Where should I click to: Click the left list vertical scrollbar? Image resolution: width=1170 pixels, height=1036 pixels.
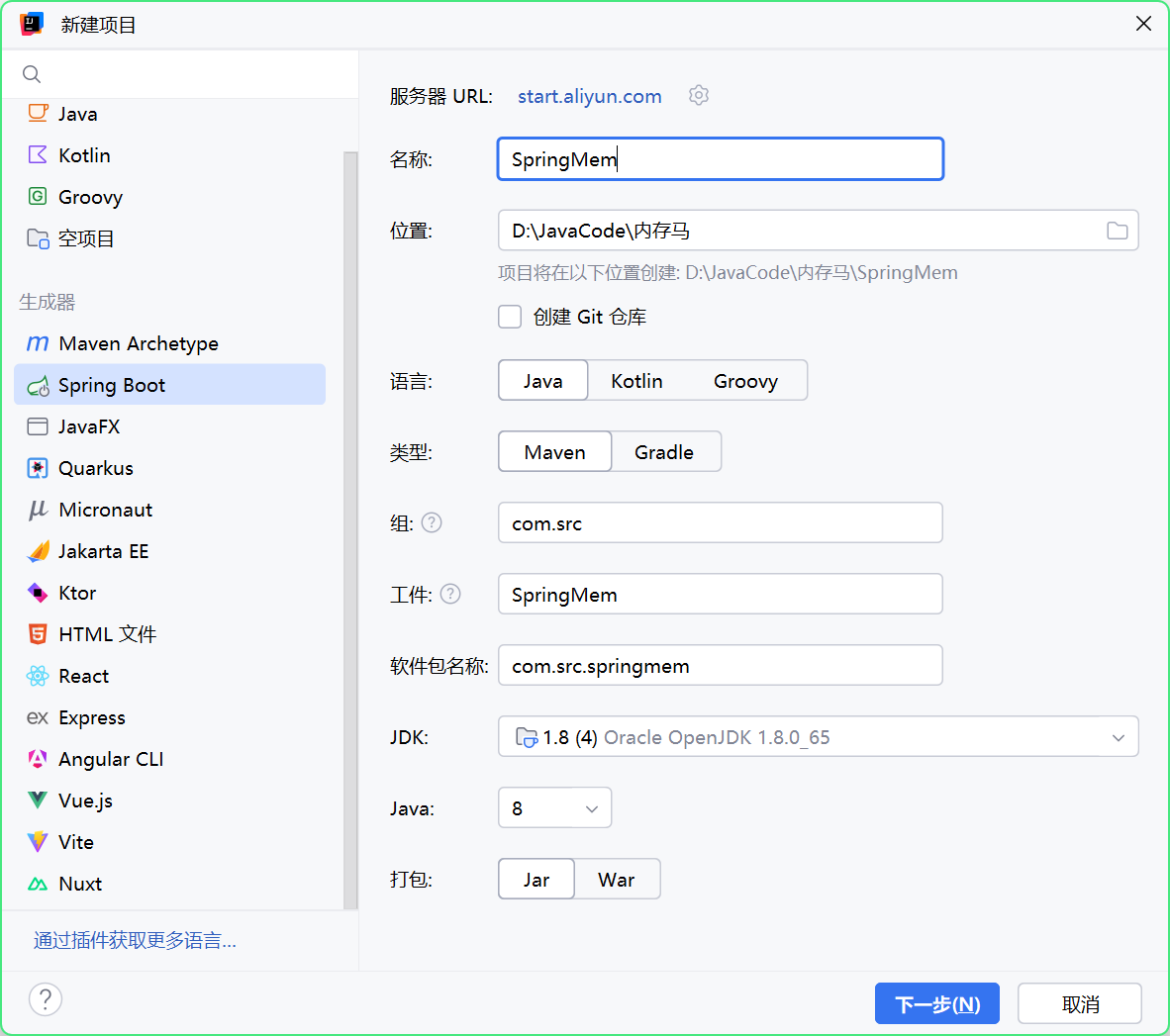[350, 529]
